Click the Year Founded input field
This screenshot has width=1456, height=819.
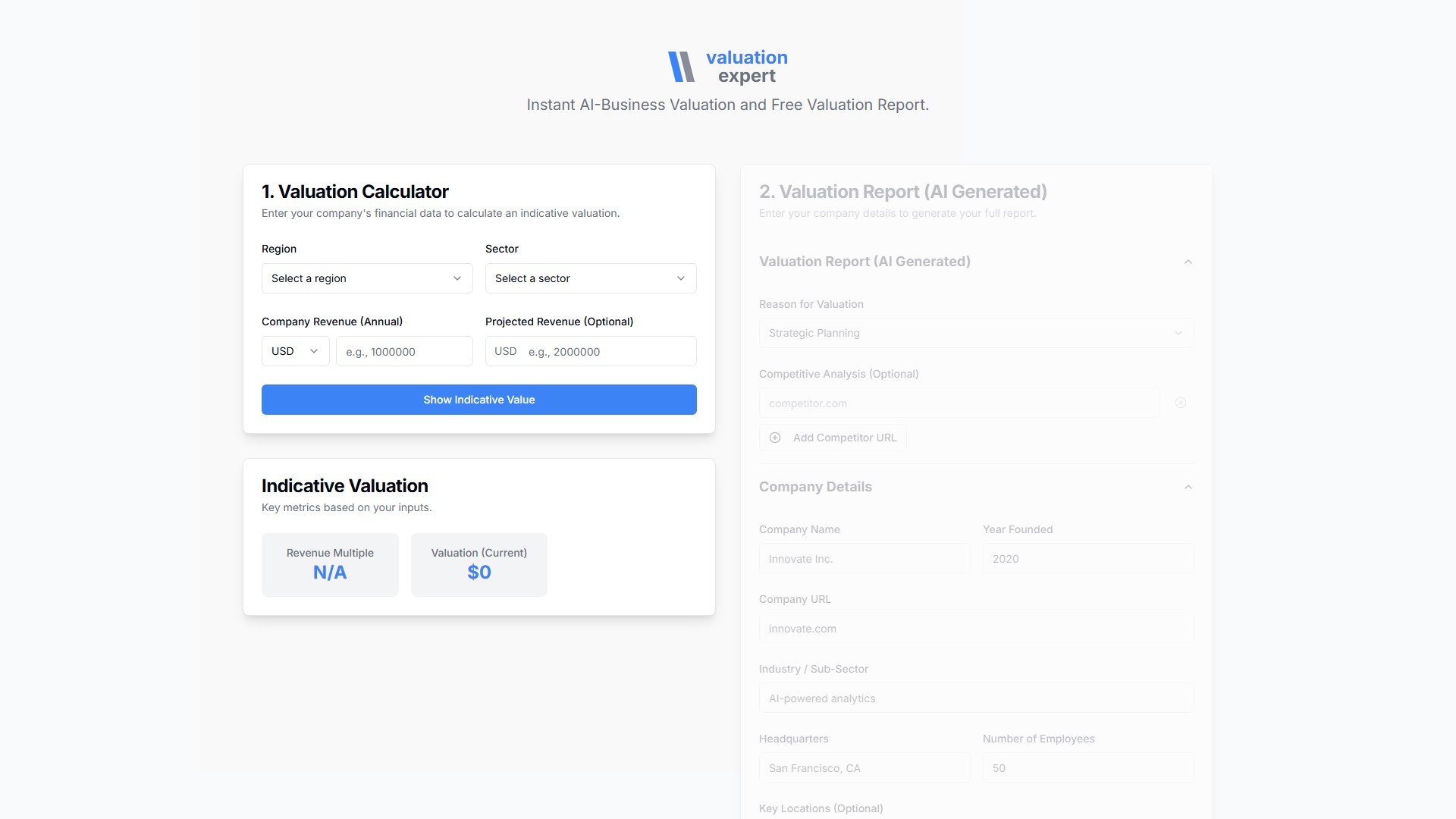click(x=1088, y=559)
